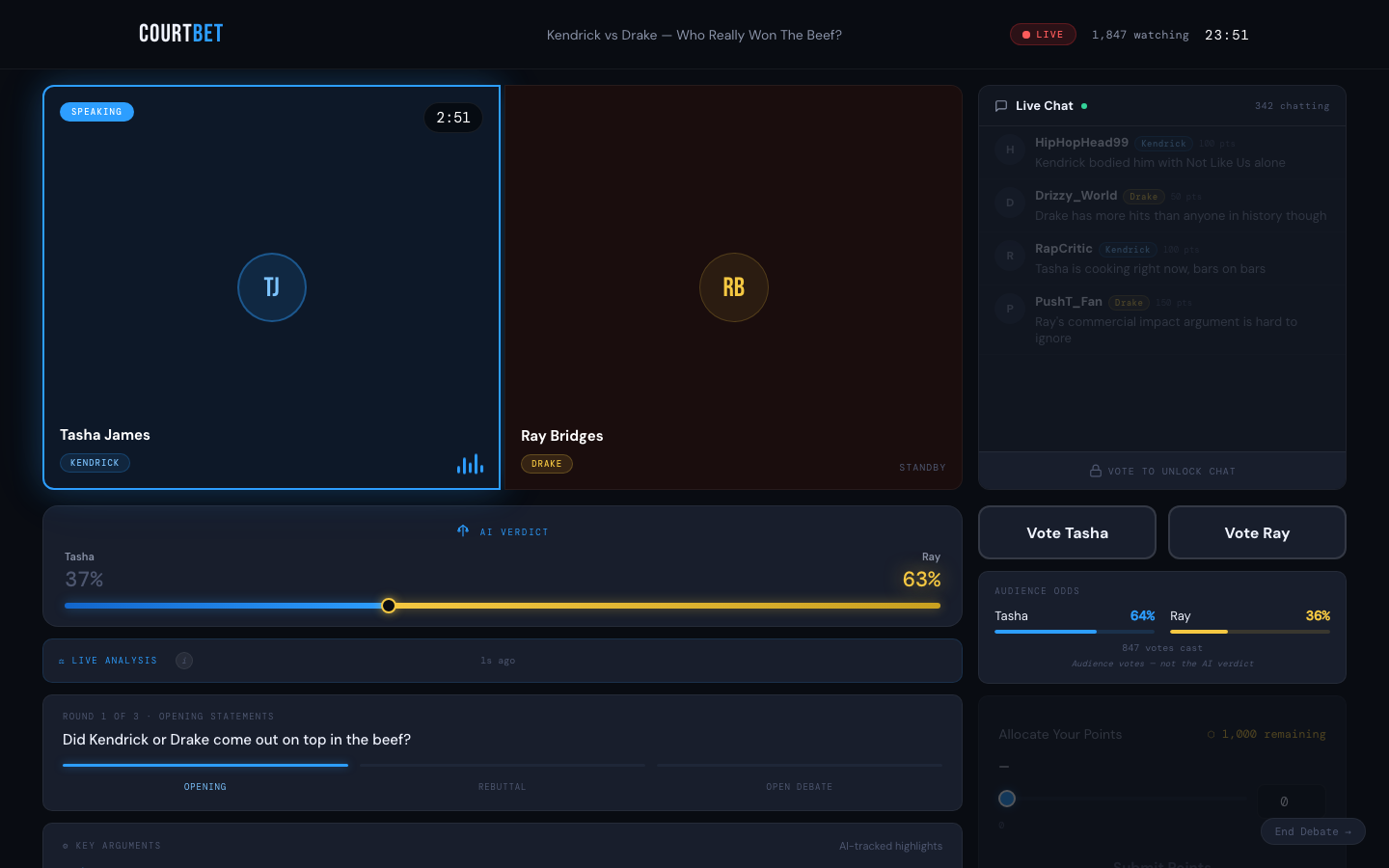Click the info icon beside Live Analysis
The width and height of the screenshot is (1389, 868).
(184, 661)
